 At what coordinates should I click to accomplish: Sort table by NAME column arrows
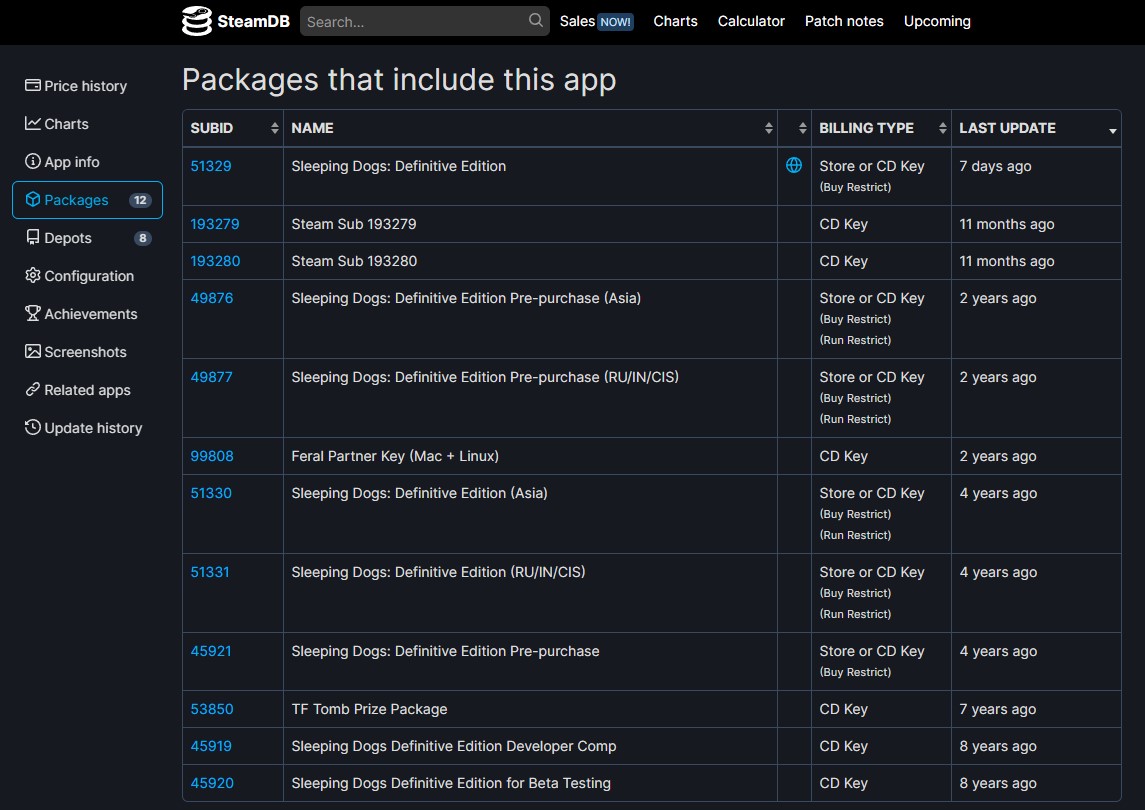(769, 128)
